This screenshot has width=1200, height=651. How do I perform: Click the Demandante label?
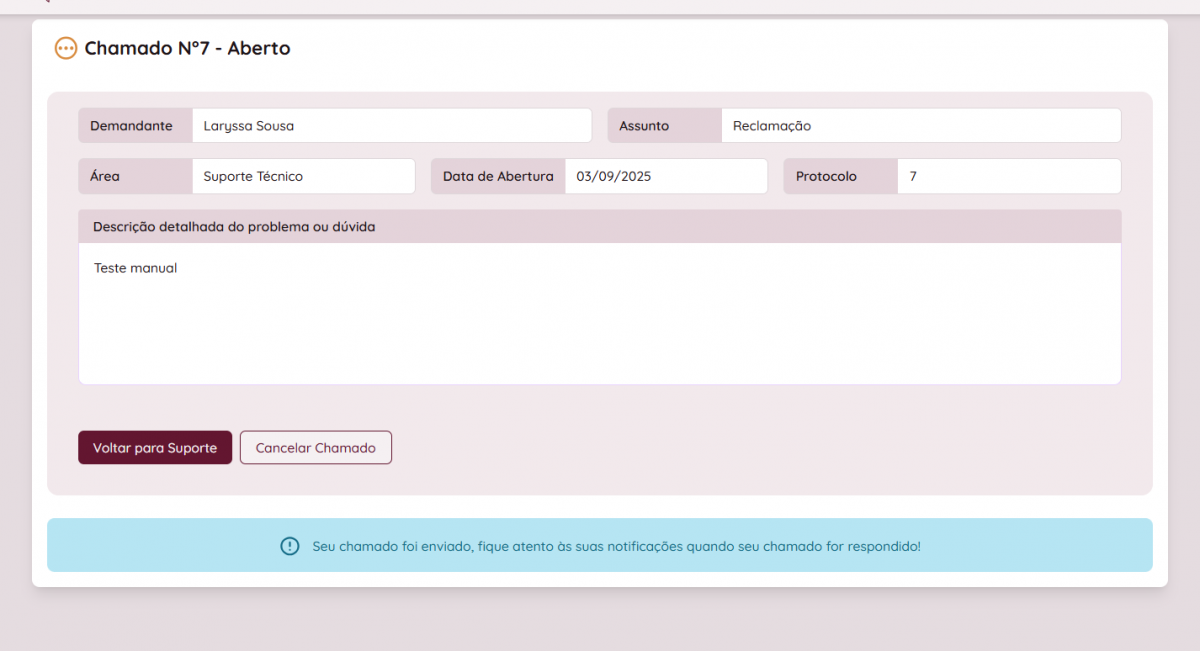tap(131, 126)
